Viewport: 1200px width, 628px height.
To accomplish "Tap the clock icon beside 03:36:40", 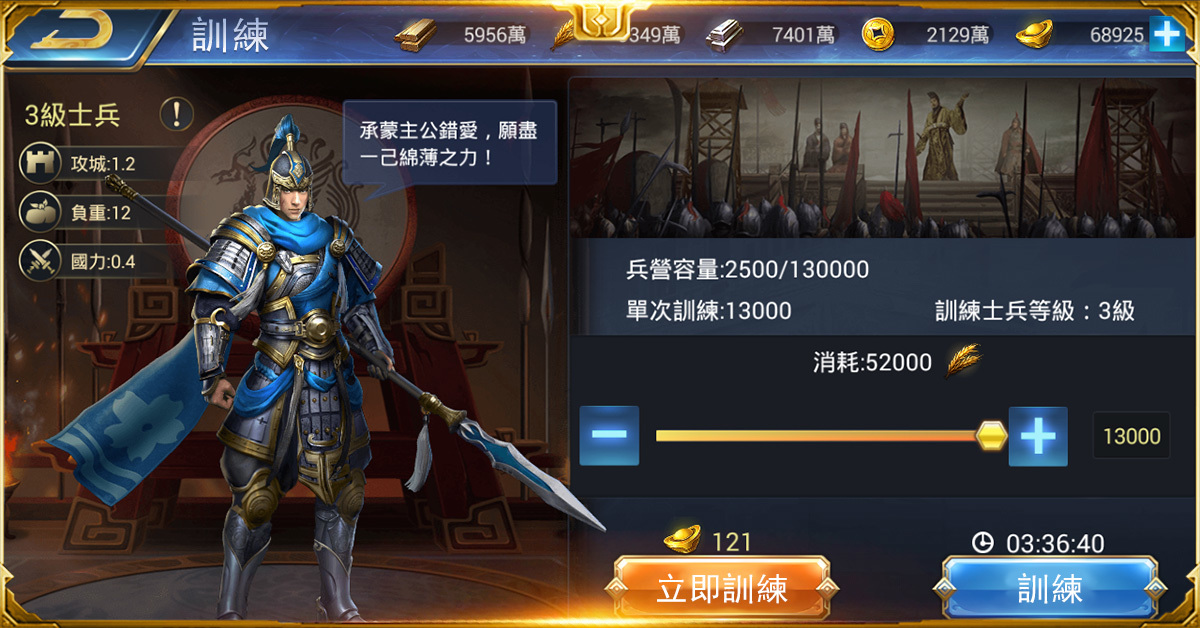I will click(983, 543).
